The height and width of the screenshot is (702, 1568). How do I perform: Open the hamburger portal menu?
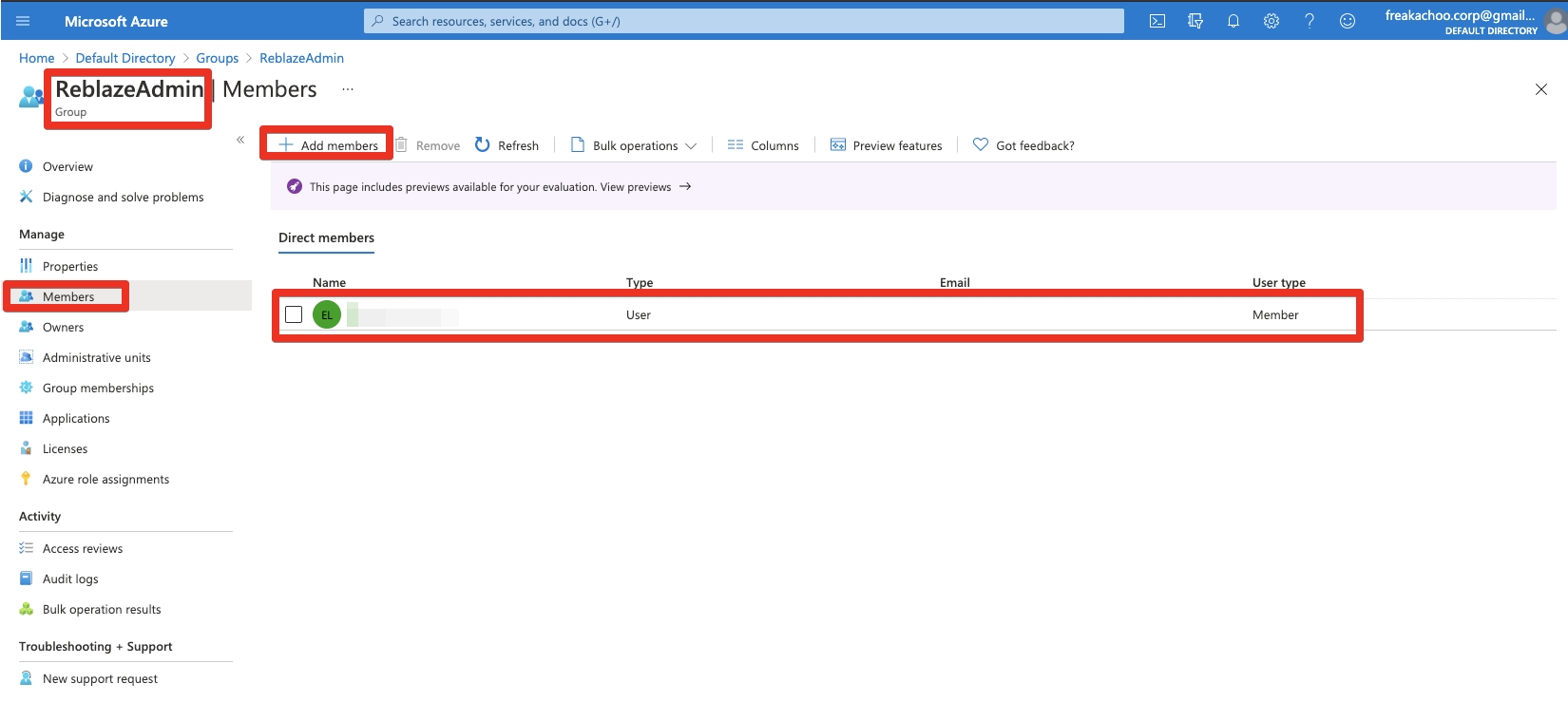(x=23, y=21)
